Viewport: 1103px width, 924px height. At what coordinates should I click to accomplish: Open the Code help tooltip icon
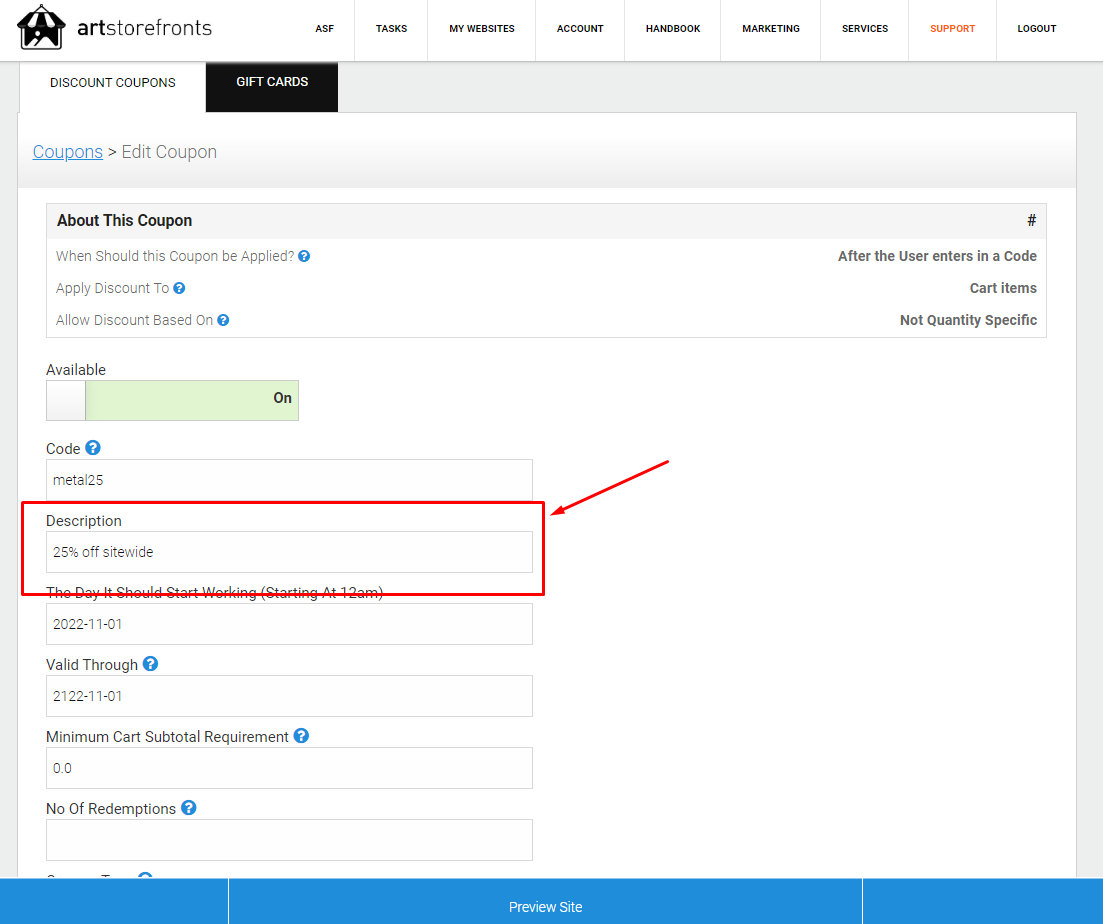coord(92,448)
